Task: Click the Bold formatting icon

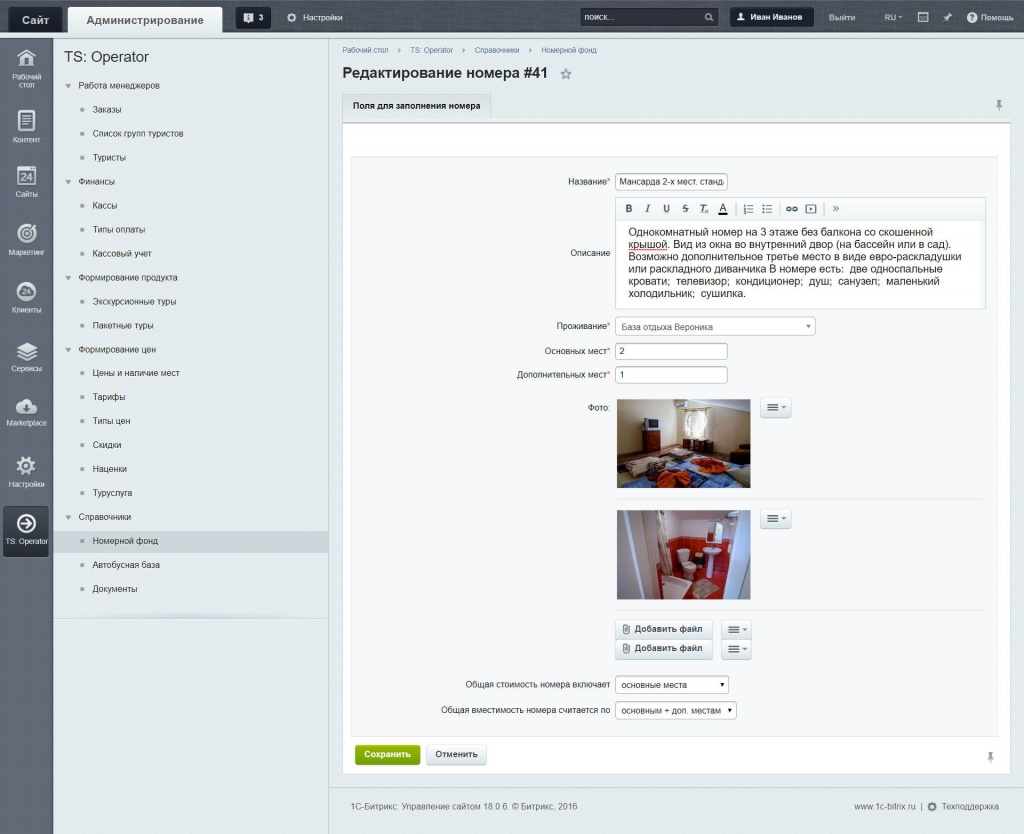Action: 628,208
